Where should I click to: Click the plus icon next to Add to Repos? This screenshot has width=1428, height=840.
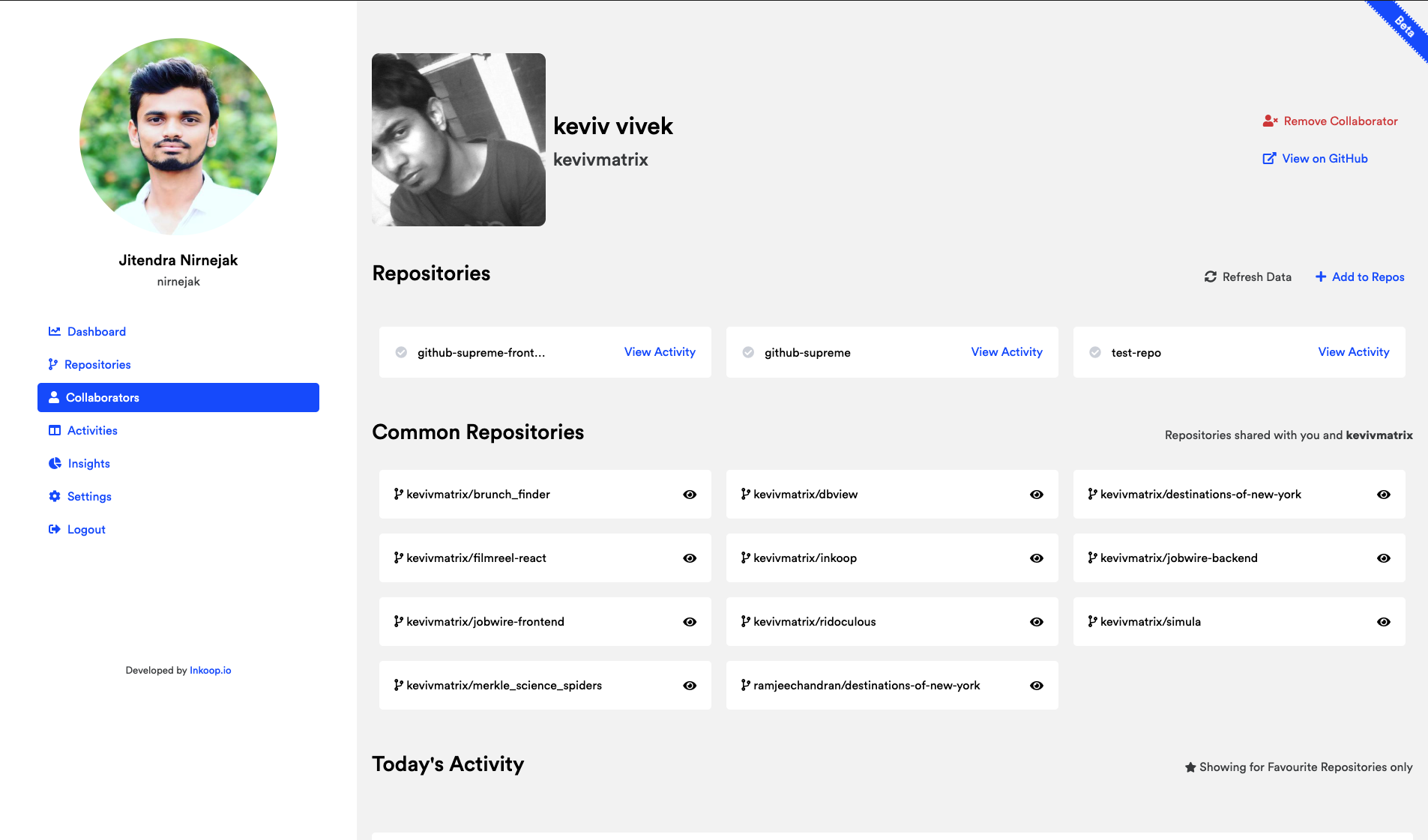coord(1320,277)
